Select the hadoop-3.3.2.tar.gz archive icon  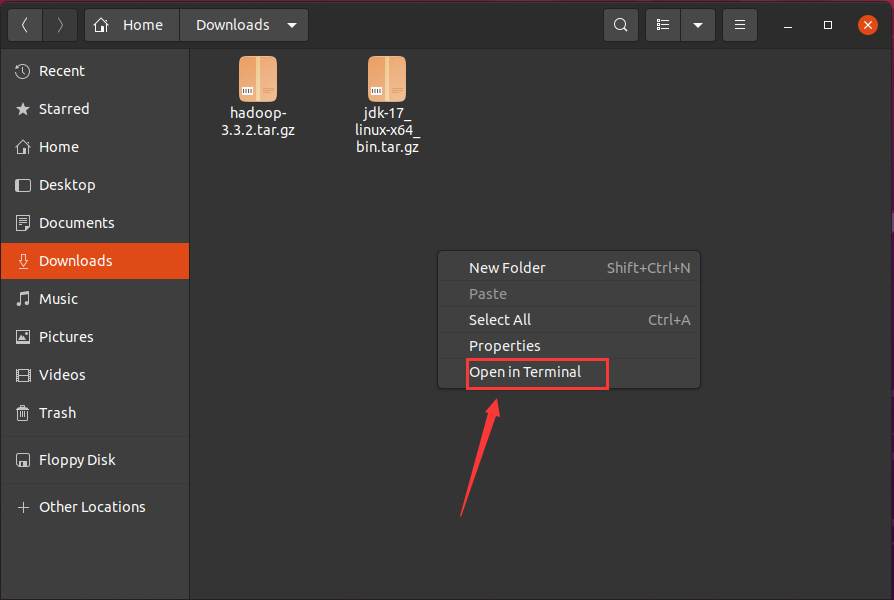[258, 79]
